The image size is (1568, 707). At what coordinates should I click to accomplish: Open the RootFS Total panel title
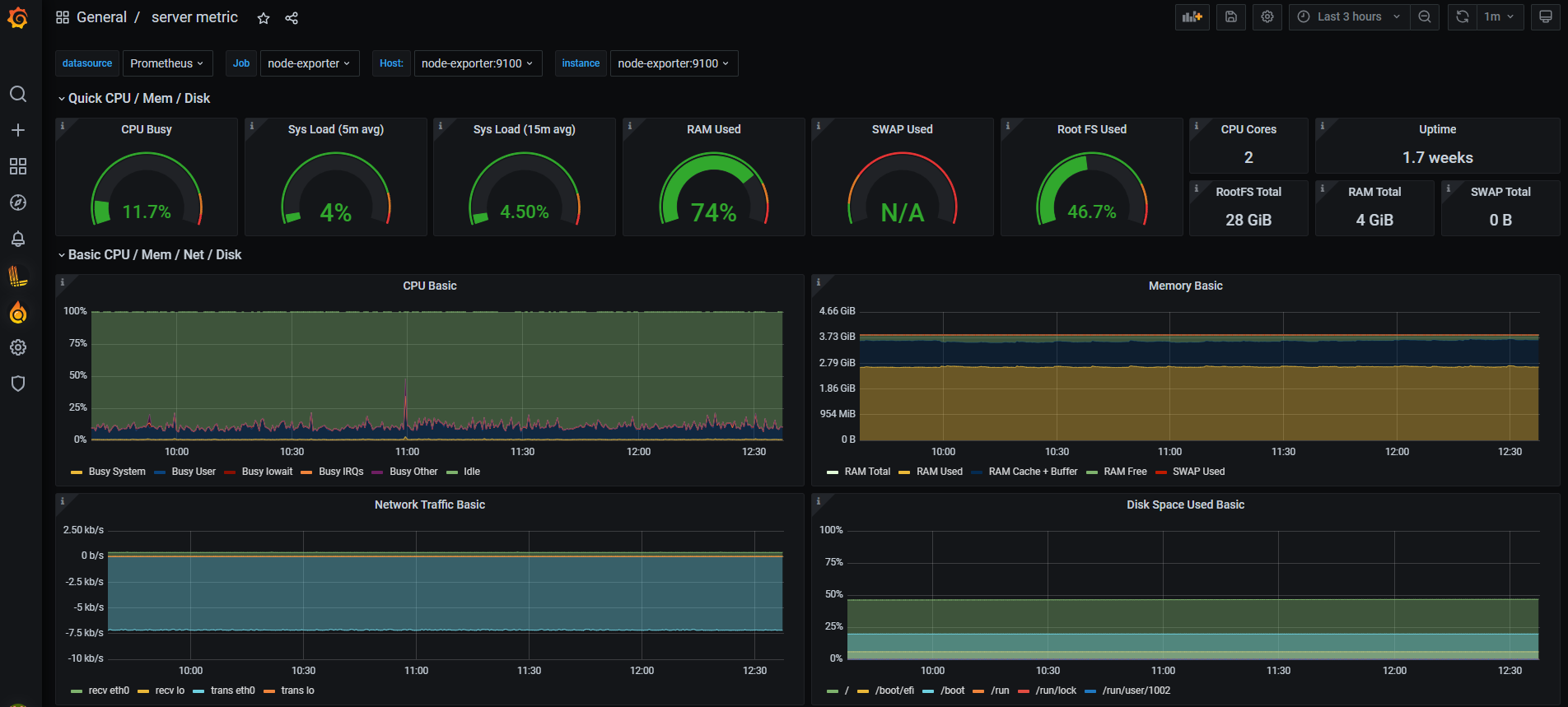[x=1248, y=192]
